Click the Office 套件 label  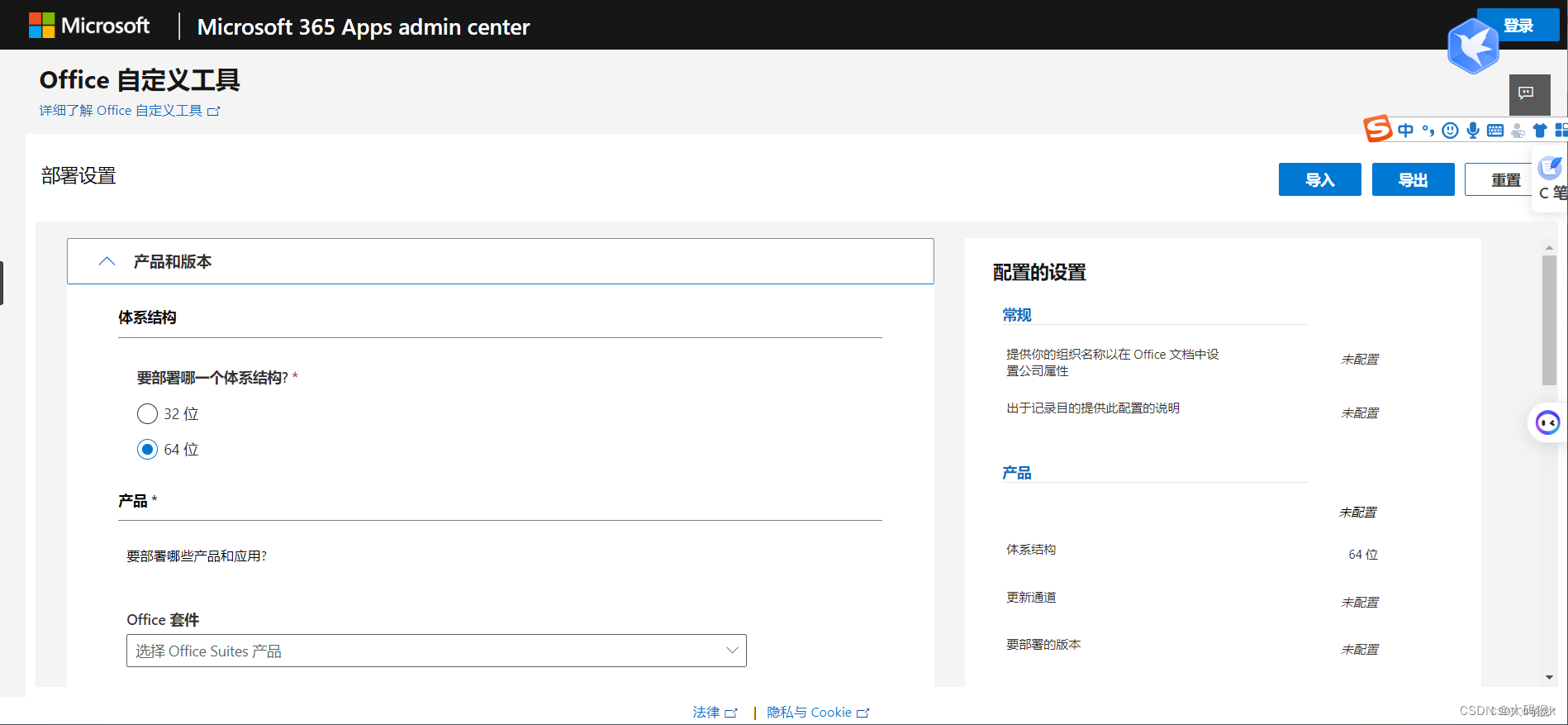(x=163, y=619)
